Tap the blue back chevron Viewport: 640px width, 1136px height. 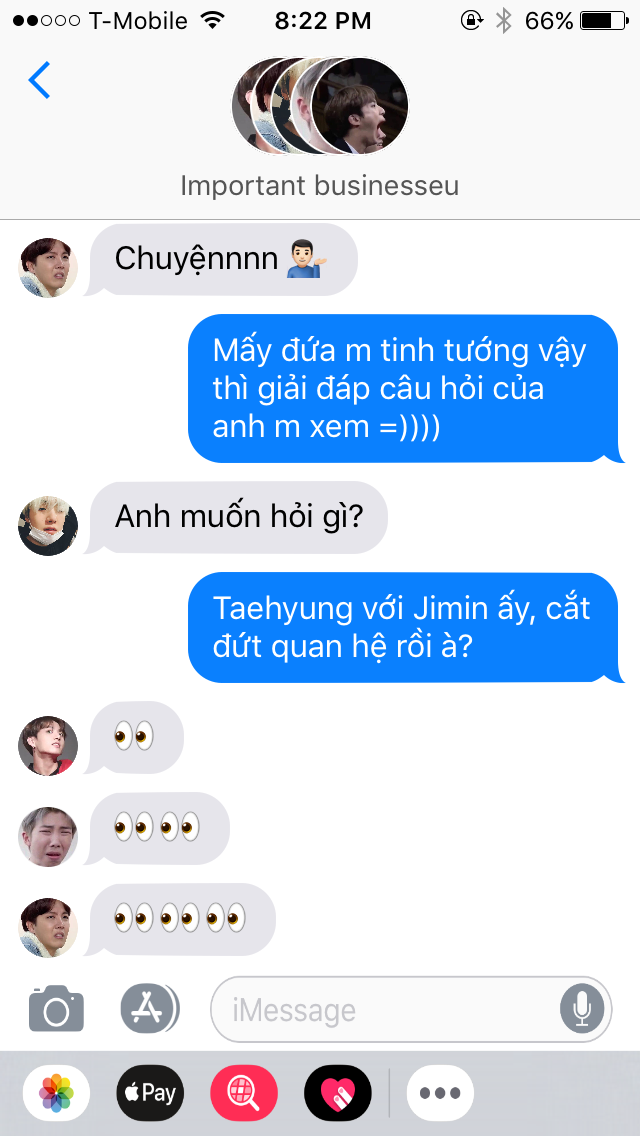coord(39,80)
